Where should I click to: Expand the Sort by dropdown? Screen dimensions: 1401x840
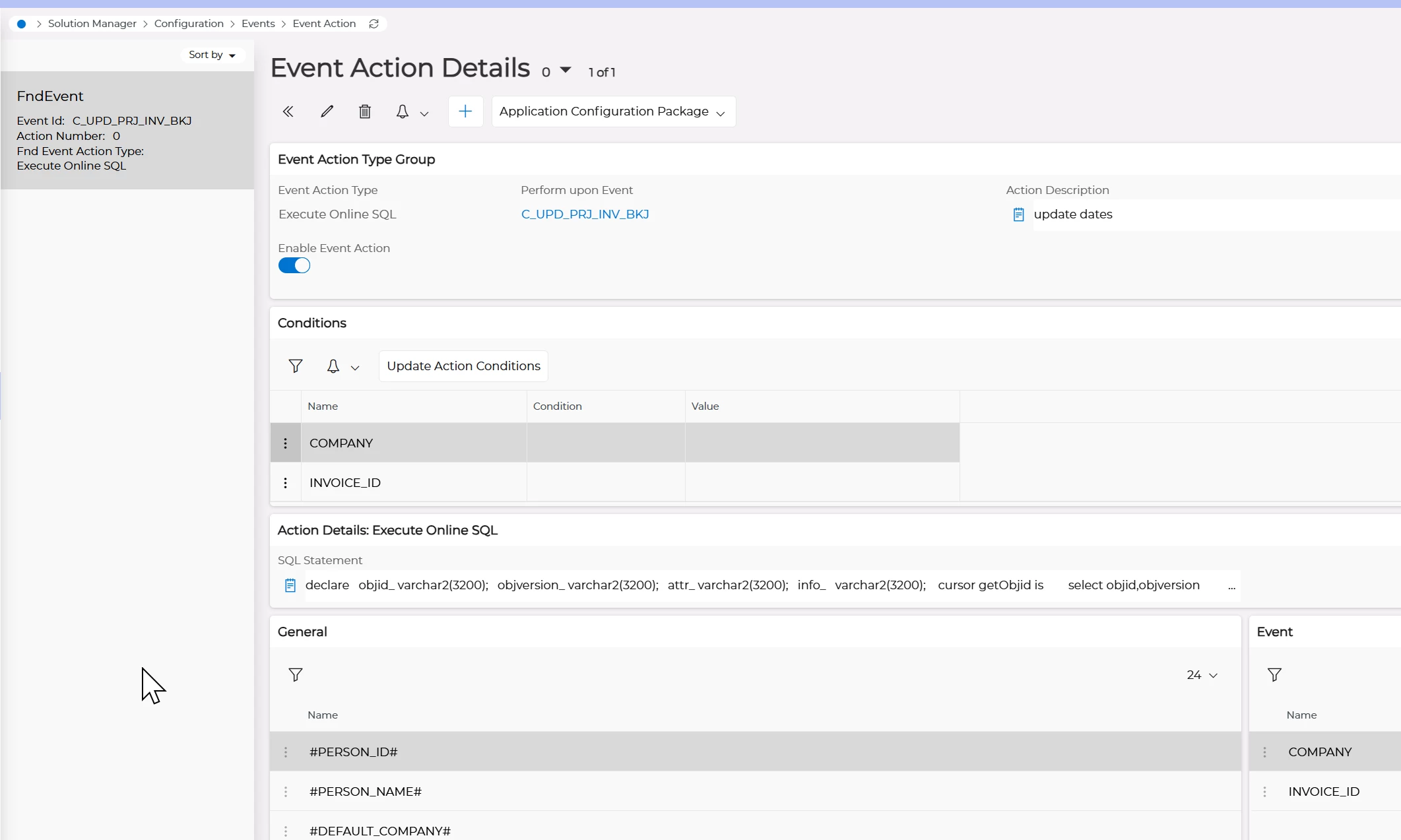pyautogui.click(x=212, y=55)
